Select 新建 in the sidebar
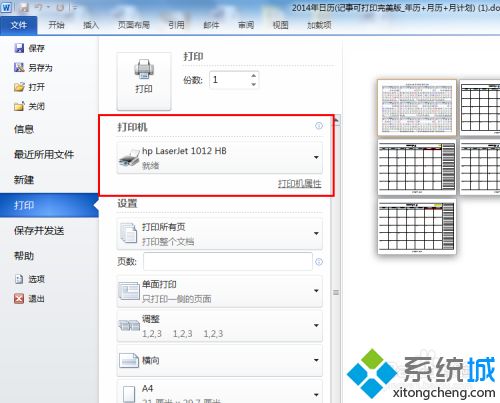Screen dimensions: 500x403 pos(24,180)
